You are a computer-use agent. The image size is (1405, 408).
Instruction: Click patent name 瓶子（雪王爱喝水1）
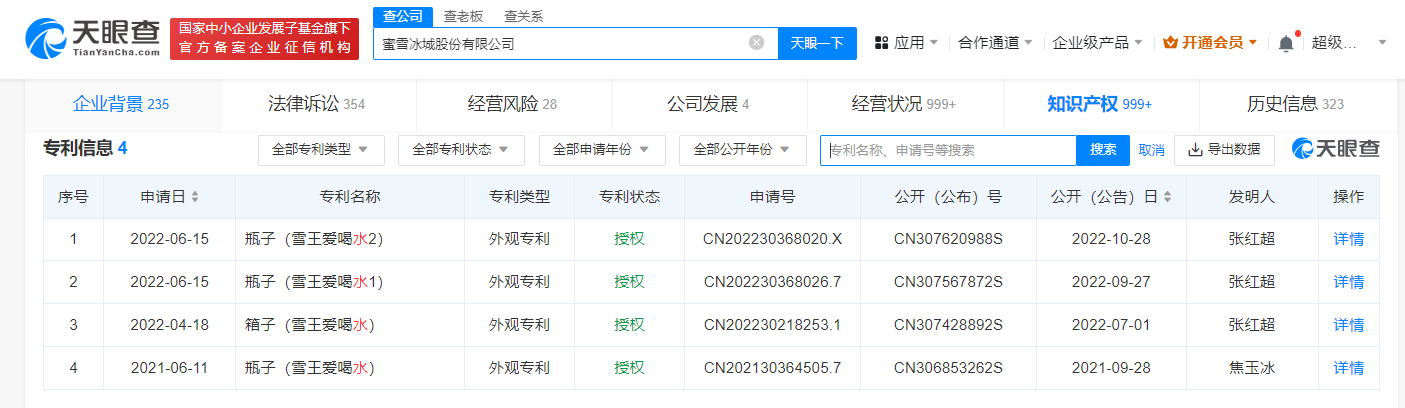tap(315, 282)
